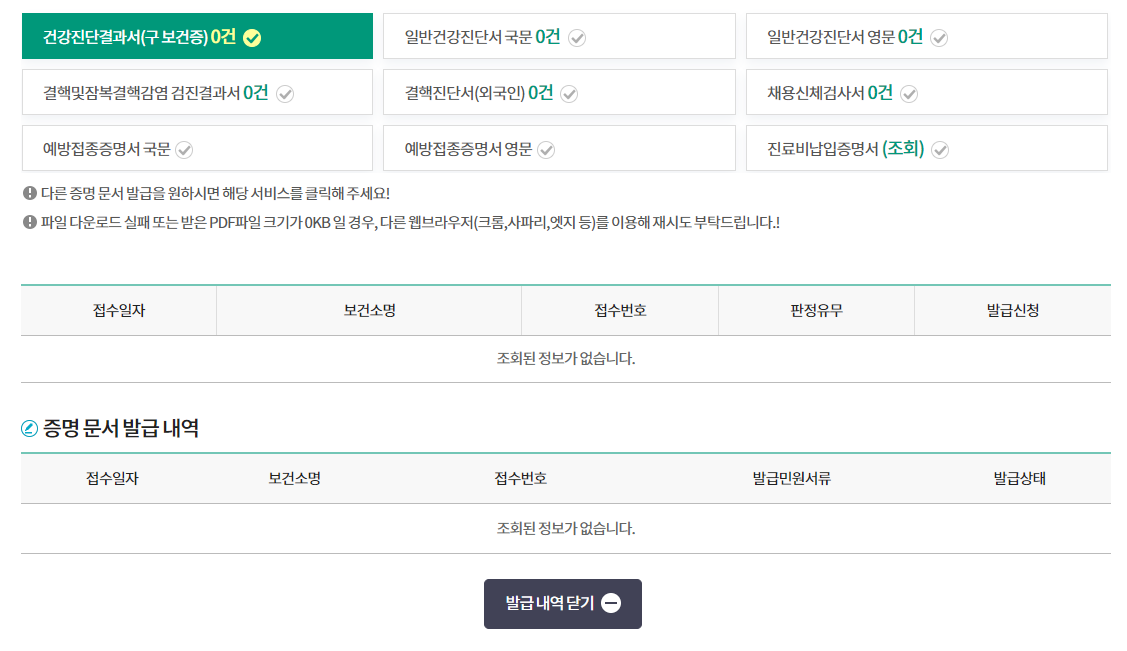
Task: Collapse the issuance history via 발급 내역 닫기
Action: coord(563,603)
